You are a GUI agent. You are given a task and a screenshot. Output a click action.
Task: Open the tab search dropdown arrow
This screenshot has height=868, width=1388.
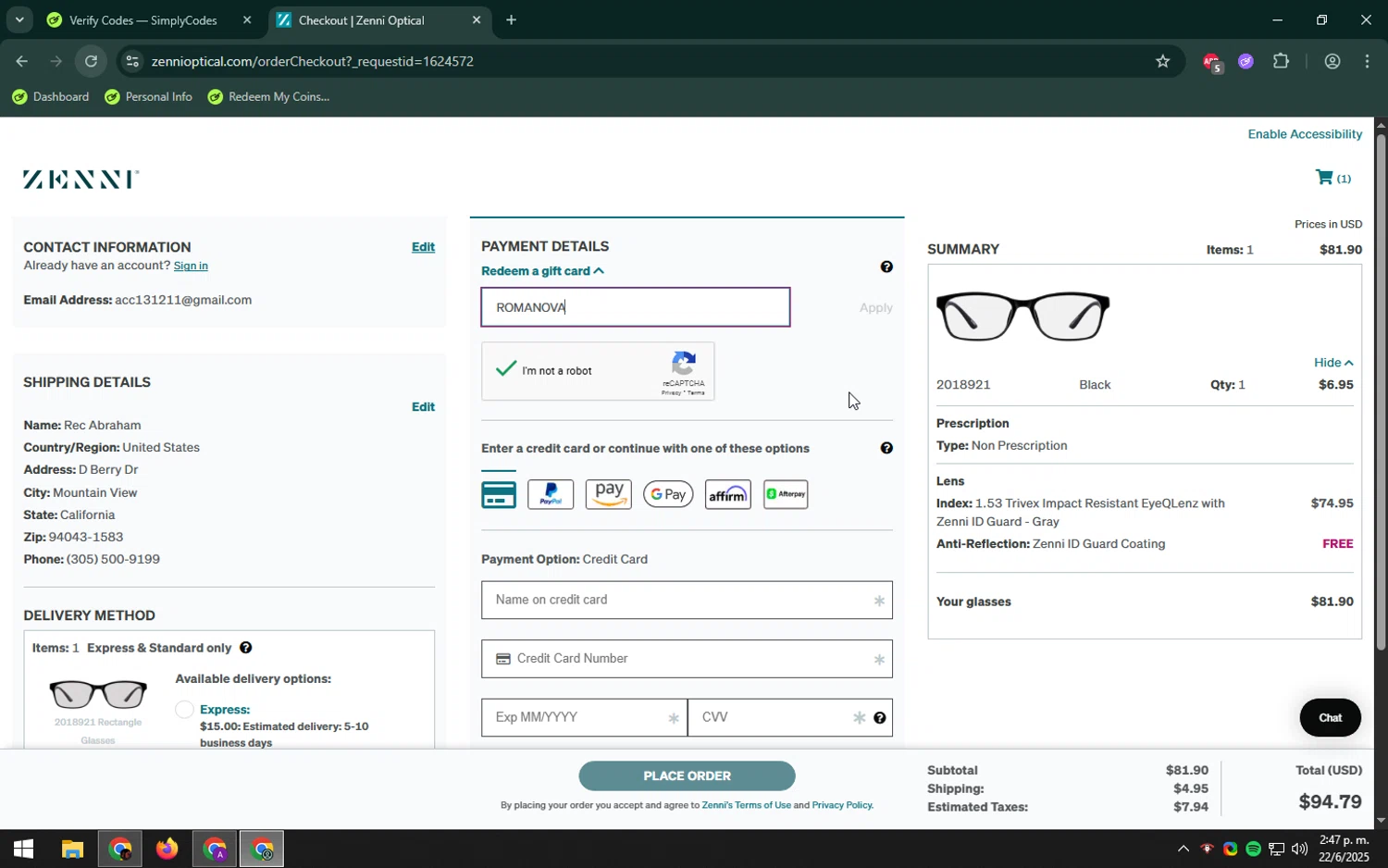coord(19,19)
